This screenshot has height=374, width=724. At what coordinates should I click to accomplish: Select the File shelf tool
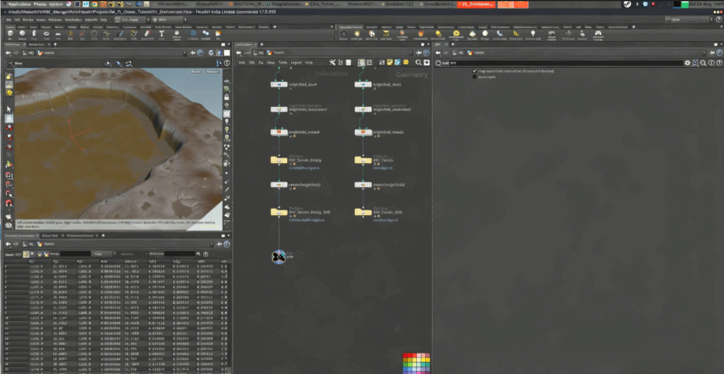click(x=218, y=35)
